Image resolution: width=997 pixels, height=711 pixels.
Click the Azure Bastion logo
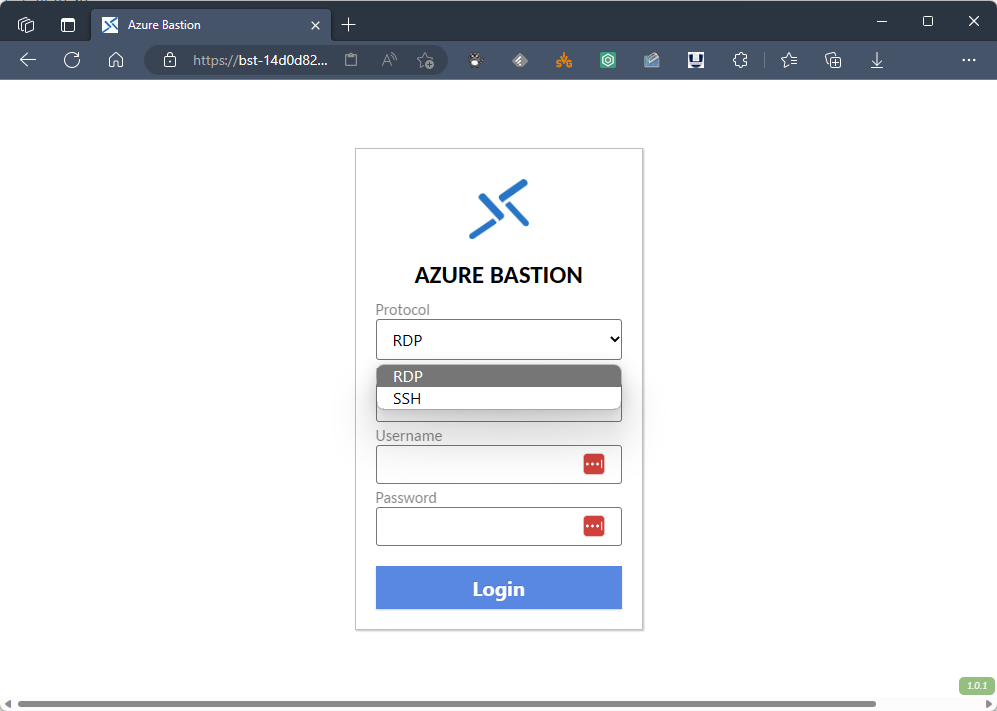coord(499,209)
